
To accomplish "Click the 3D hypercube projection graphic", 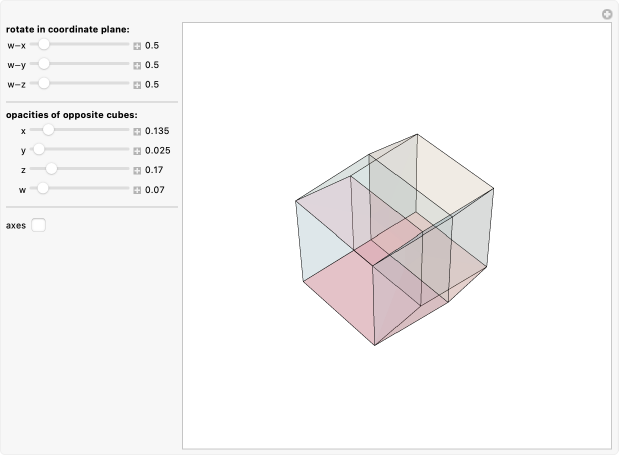I will (x=394, y=240).
